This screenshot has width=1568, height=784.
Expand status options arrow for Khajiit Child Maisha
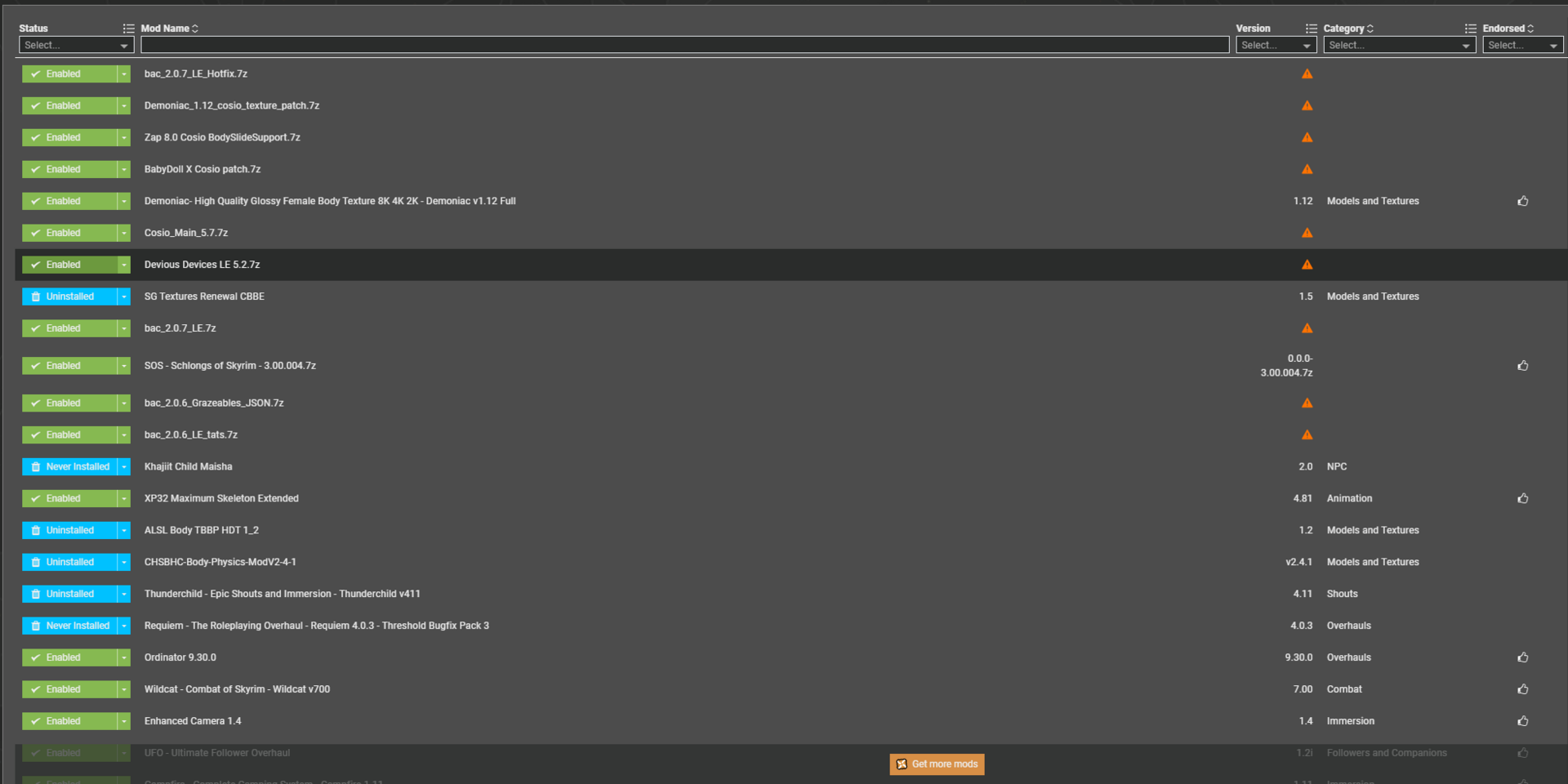pos(124,466)
